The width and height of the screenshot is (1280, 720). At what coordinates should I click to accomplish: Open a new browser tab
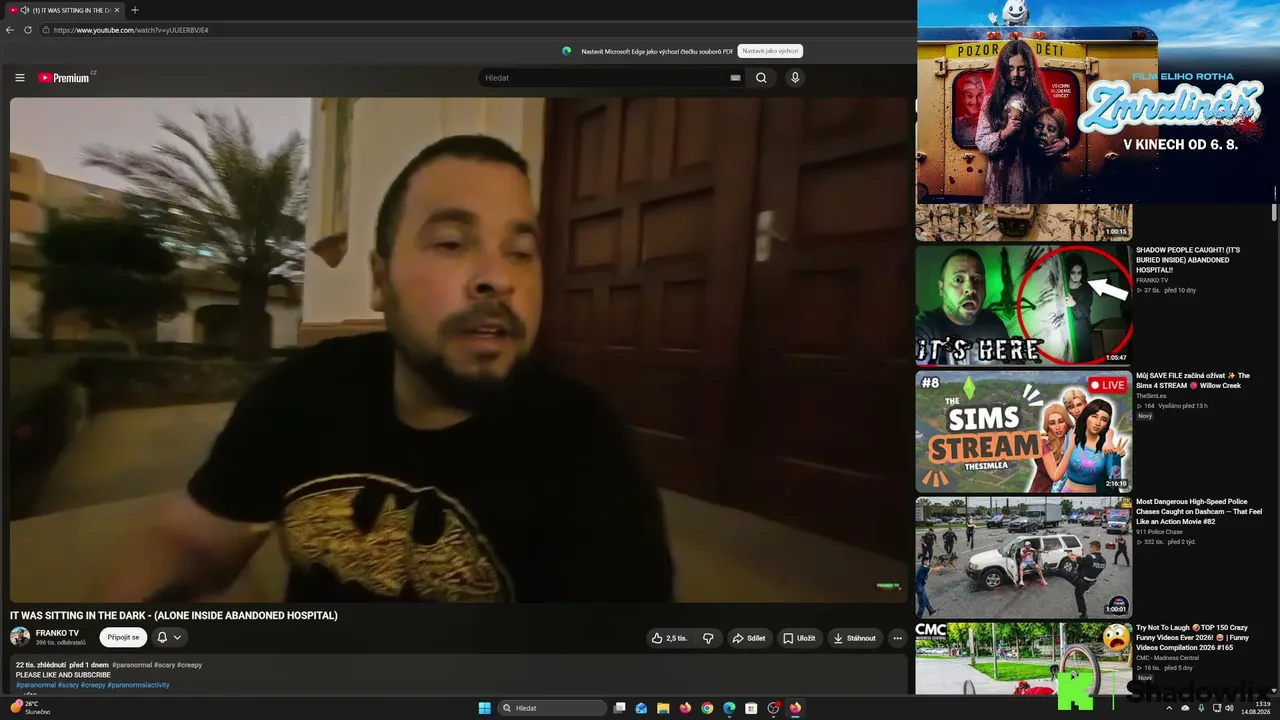click(135, 10)
